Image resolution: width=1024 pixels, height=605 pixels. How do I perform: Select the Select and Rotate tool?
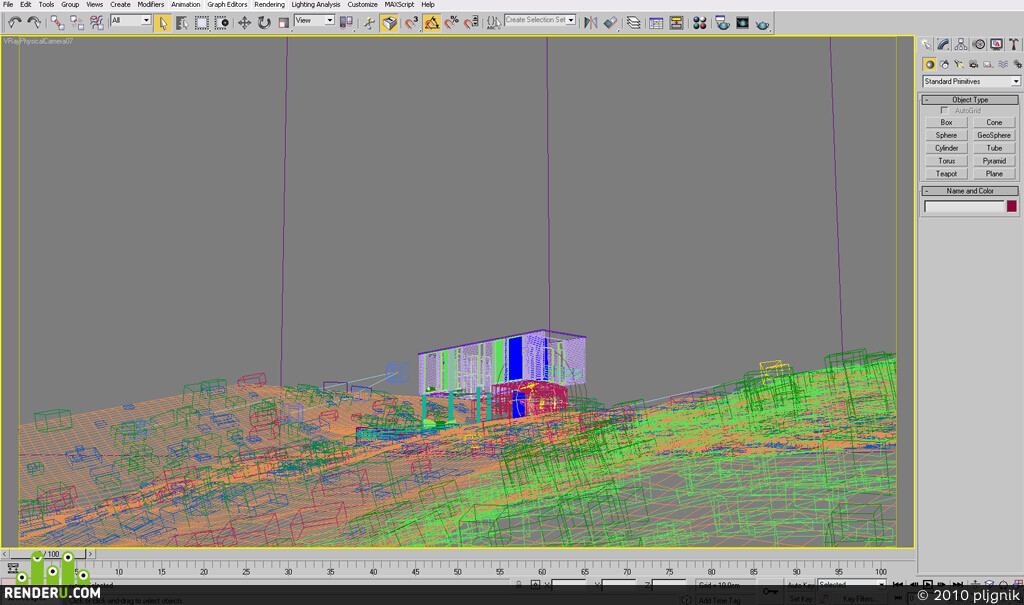pyautogui.click(x=264, y=23)
